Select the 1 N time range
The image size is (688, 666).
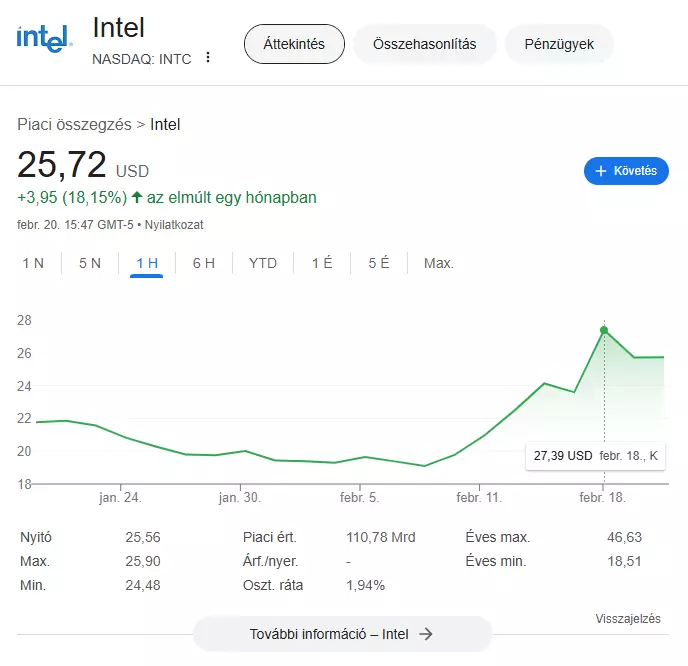[x=33, y=263]
